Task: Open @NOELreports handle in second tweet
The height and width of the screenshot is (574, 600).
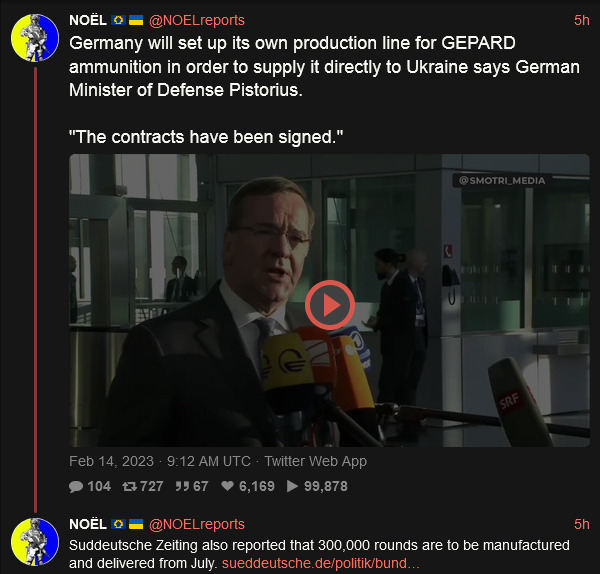Action: tap(197, 524)
